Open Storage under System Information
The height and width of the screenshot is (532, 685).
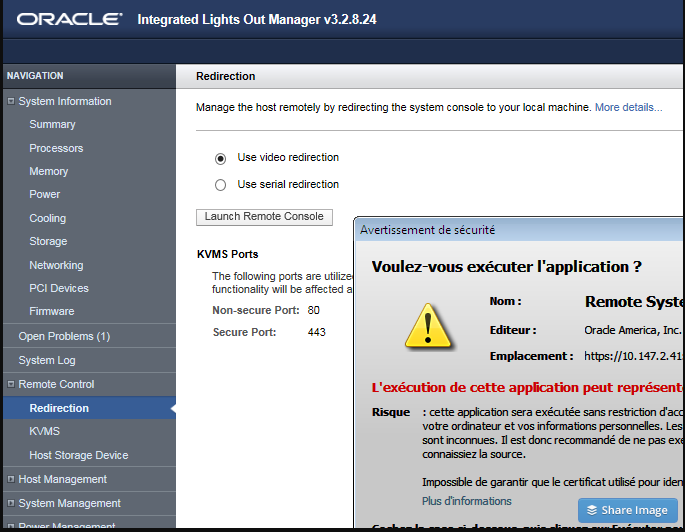coord(48,242)
